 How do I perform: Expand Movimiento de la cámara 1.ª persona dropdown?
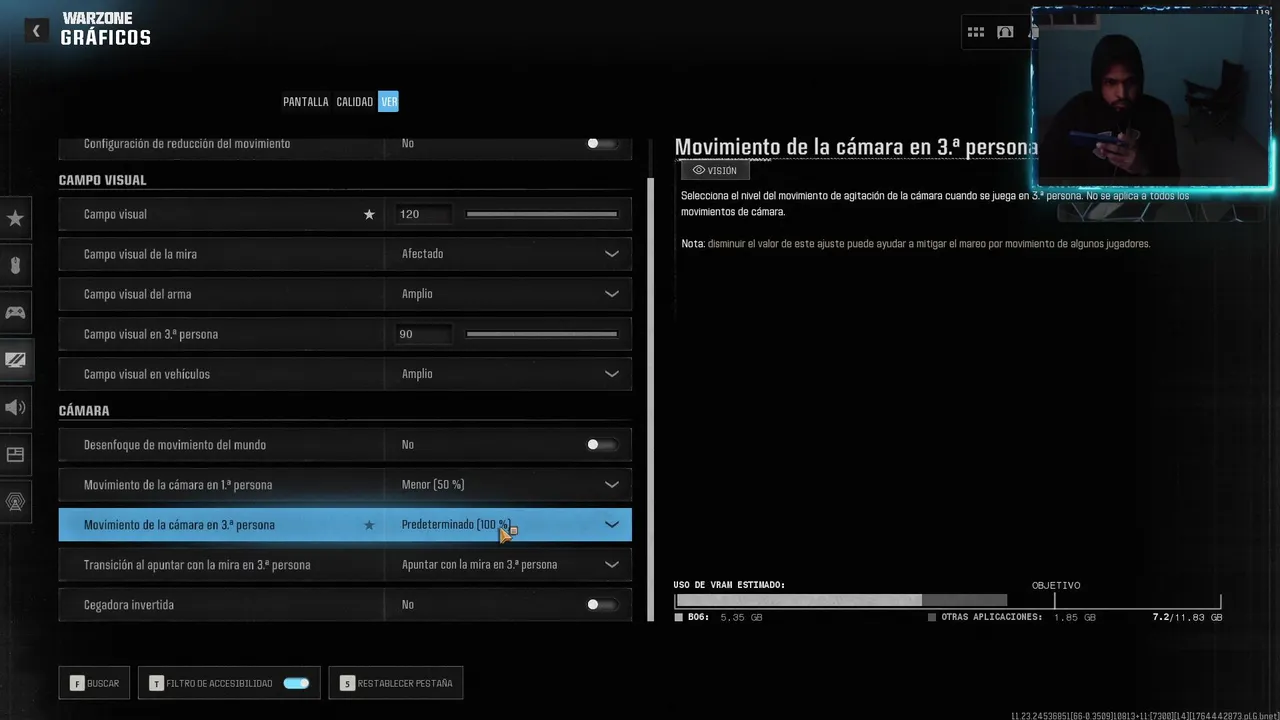[612, 485]
